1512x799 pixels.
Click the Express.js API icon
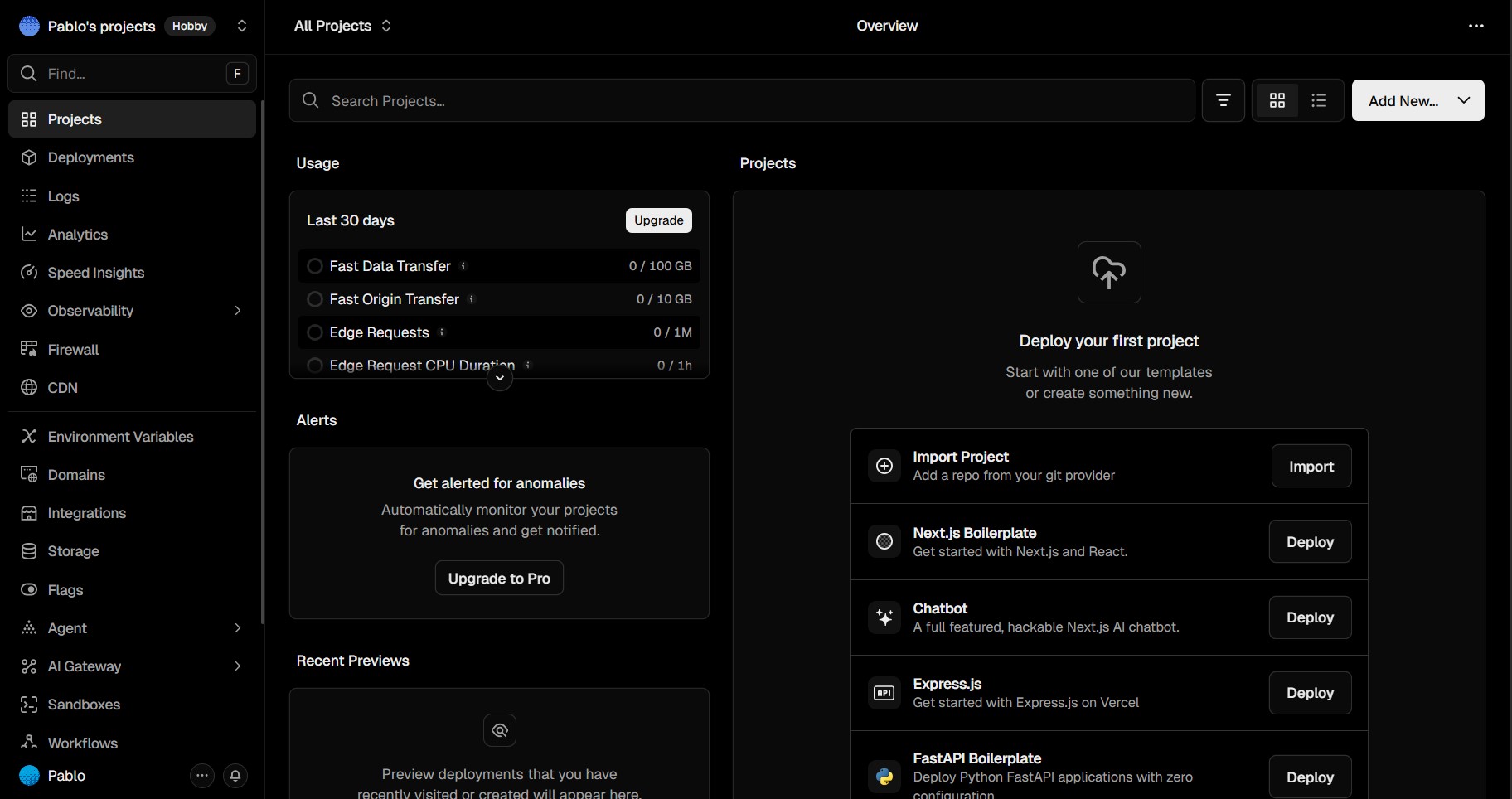[x=884, y=693]
